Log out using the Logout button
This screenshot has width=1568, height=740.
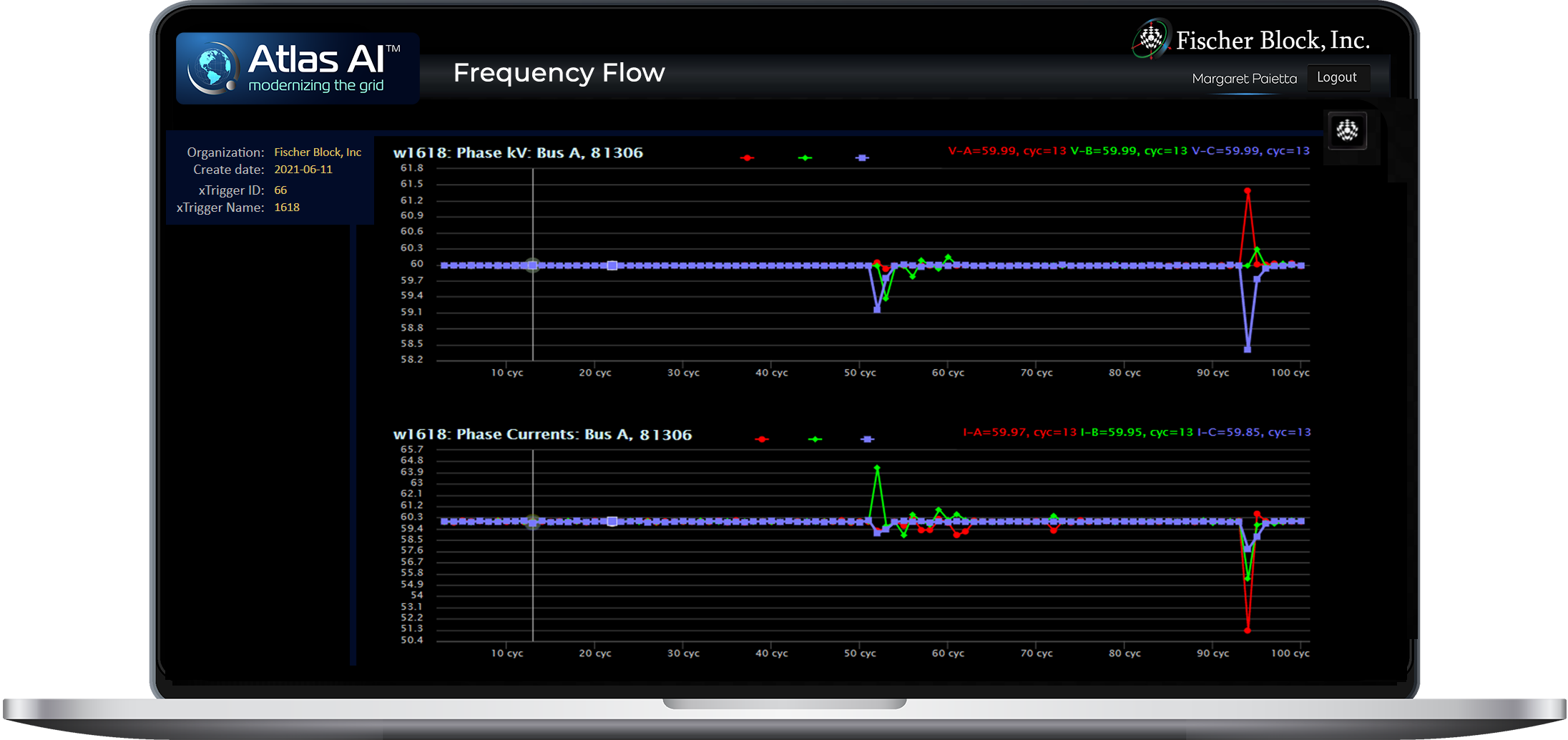[x=1336, y=77]
